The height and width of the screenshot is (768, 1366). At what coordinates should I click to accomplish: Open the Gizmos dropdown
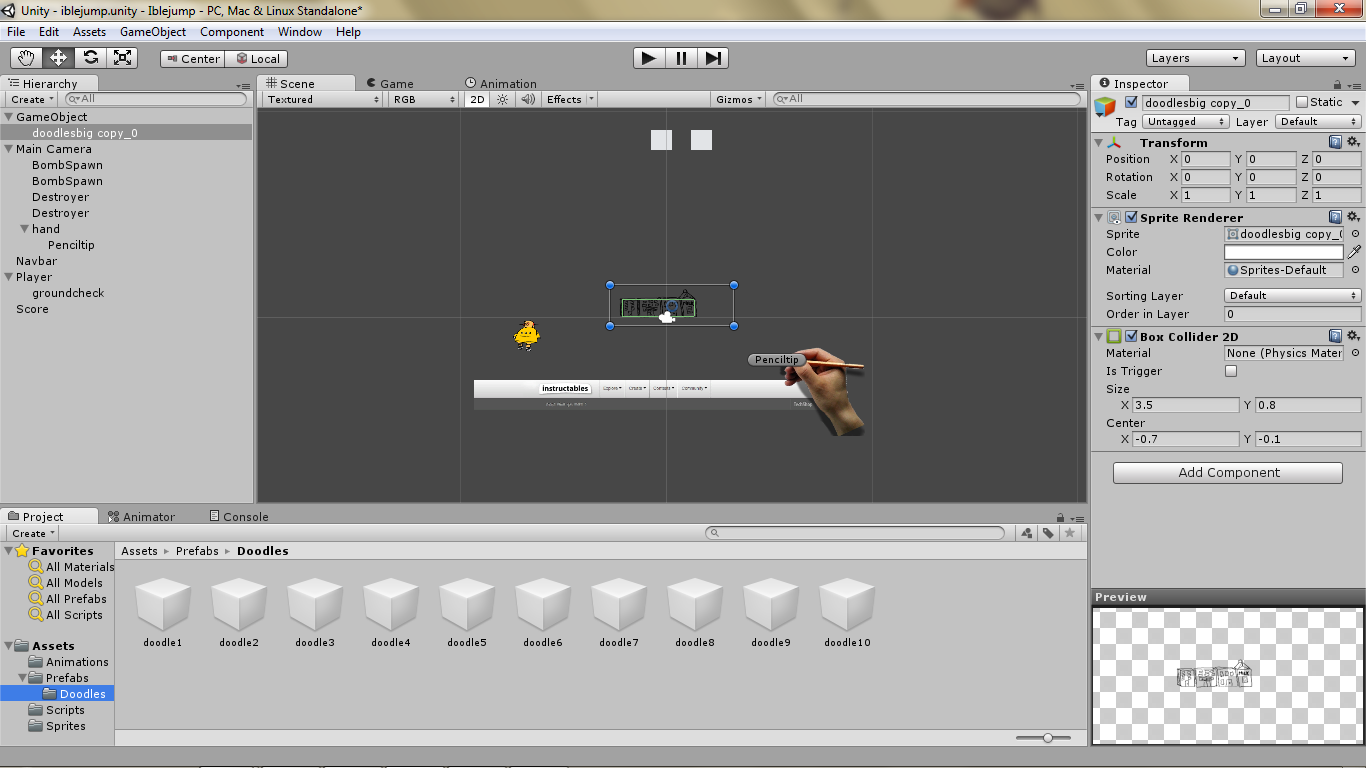pos(740,99)
